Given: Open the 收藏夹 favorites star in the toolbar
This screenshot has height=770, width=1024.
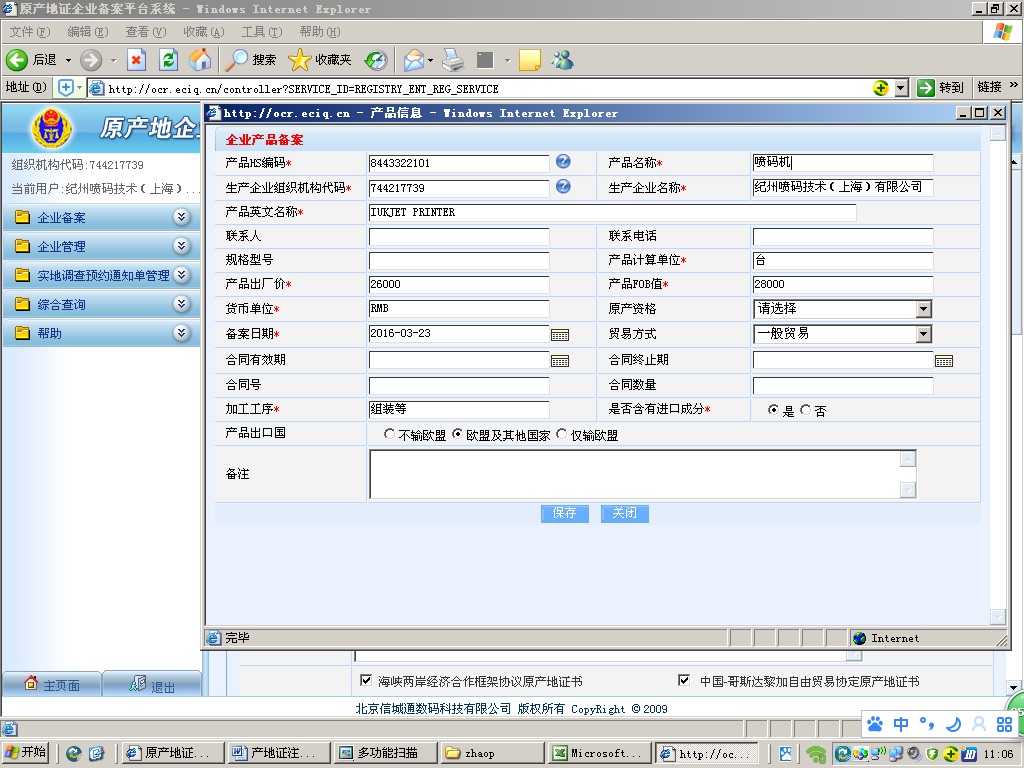Looking at the screenshot, I should [x=299, y=60].
